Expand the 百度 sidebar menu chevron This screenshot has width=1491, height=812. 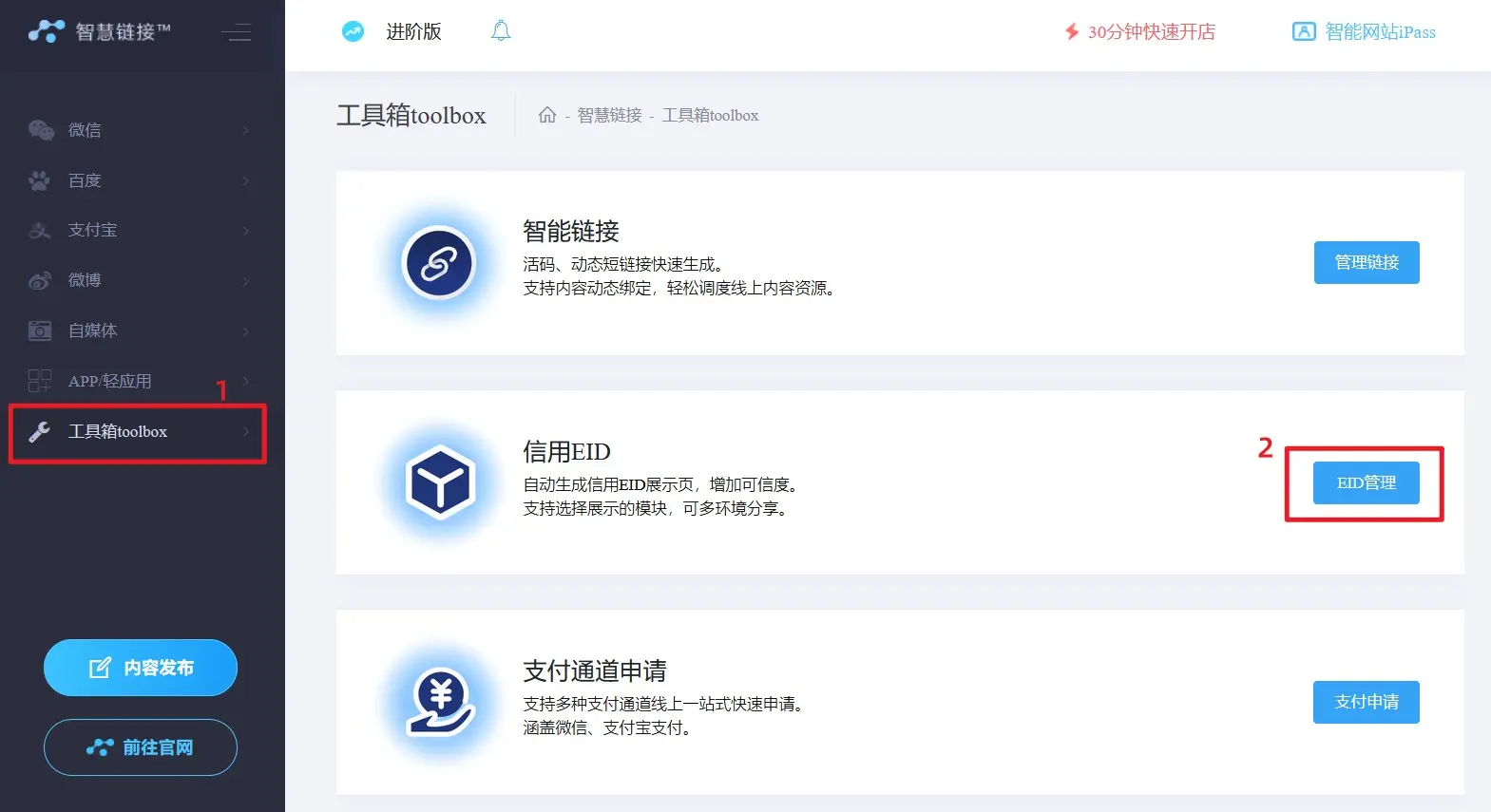pos(246,180)
